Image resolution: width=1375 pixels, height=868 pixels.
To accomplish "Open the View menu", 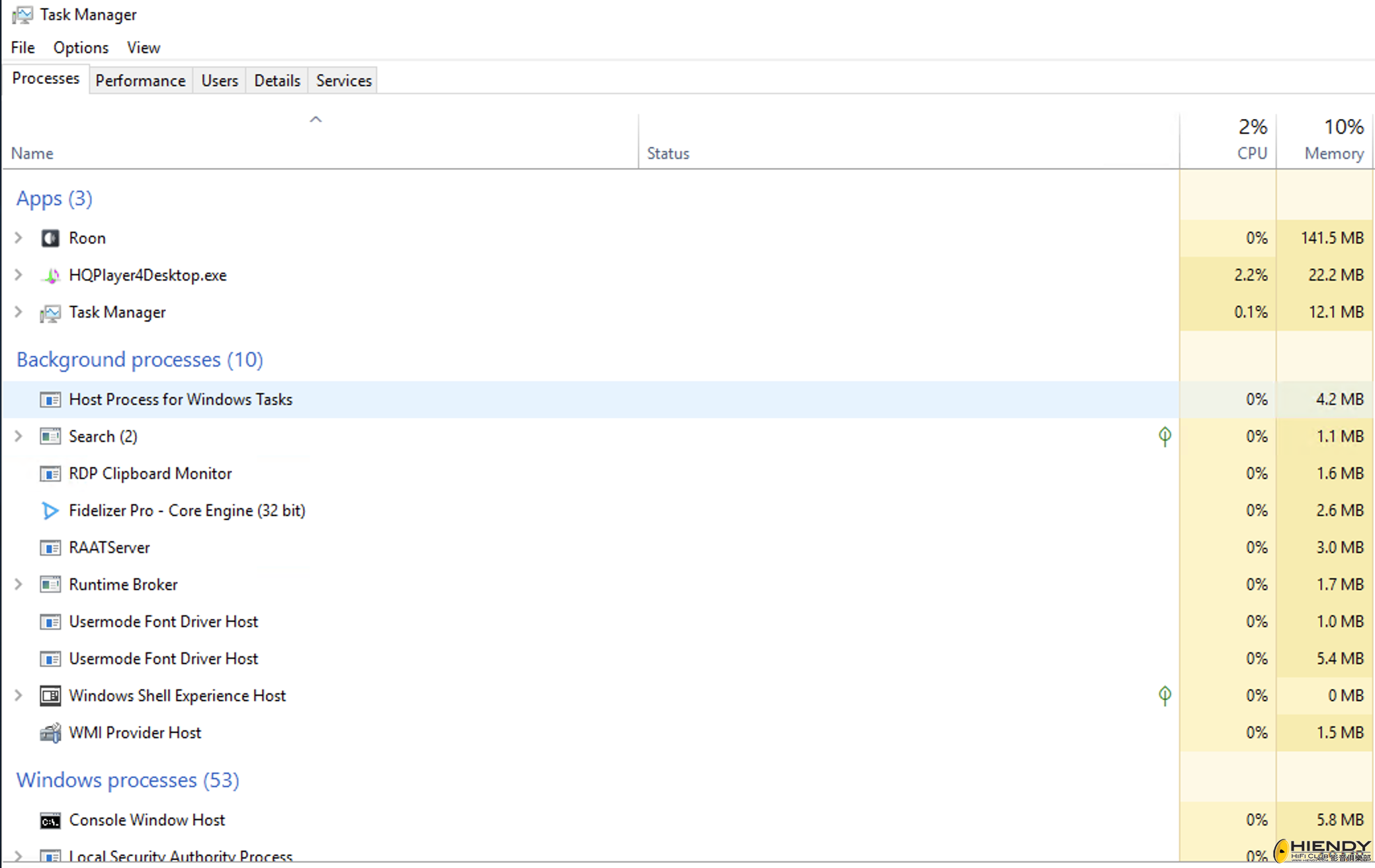I will click(x=143, y=47).
